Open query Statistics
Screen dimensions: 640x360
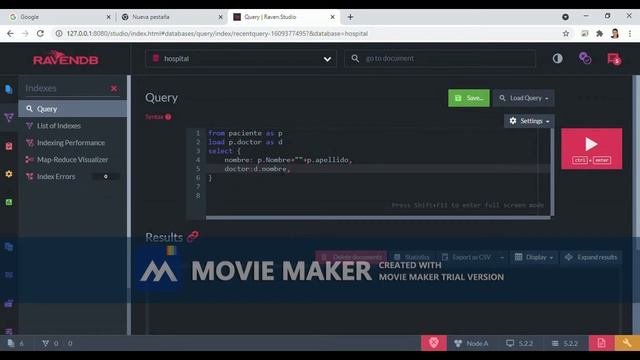click(412, 257)
